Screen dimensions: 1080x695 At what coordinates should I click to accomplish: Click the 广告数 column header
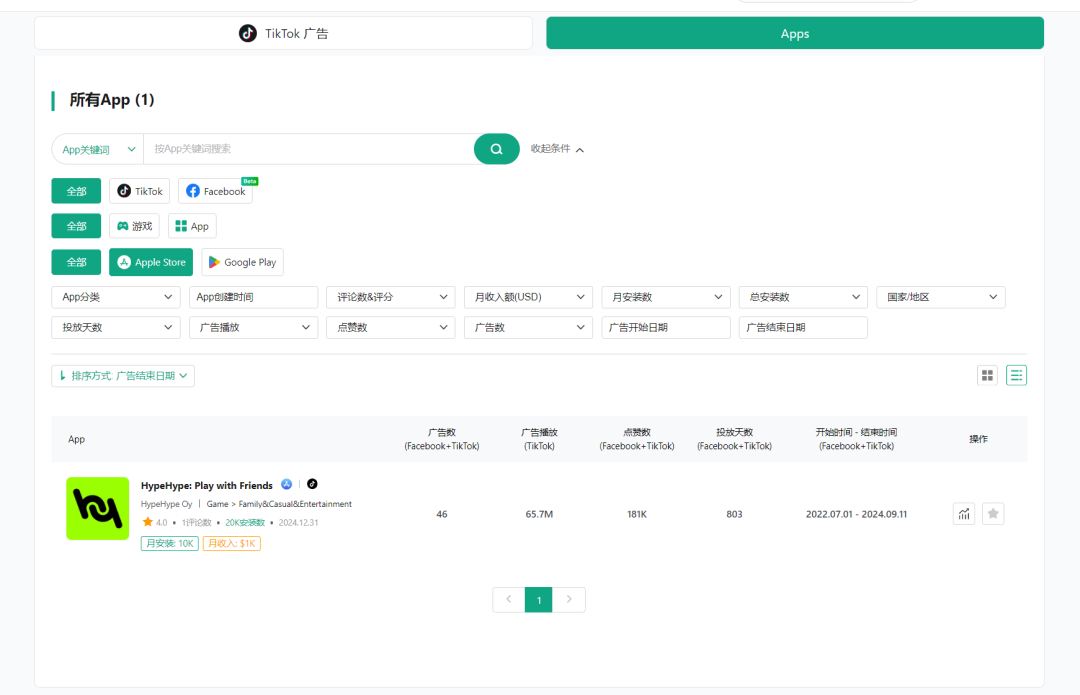click(442, 439)
